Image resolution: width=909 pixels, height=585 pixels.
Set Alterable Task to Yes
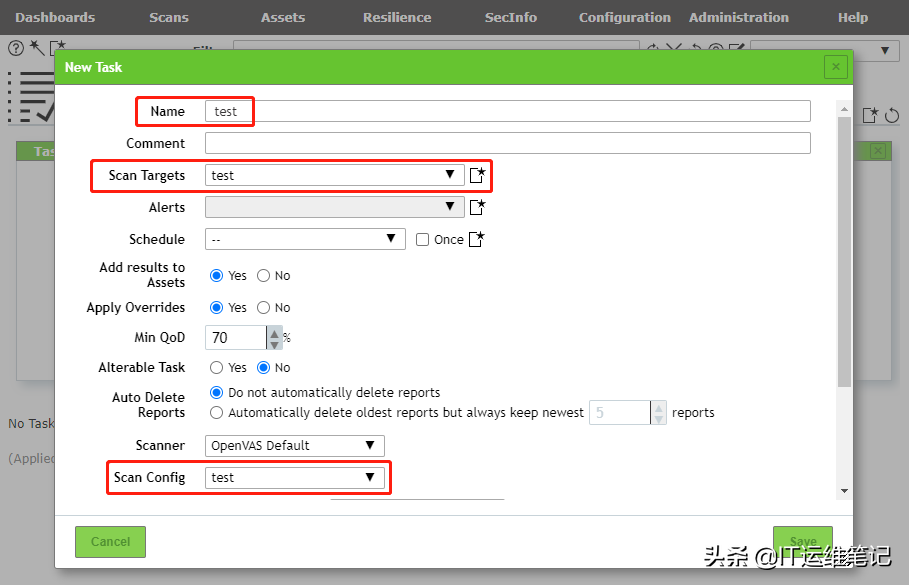click(216, 368)
